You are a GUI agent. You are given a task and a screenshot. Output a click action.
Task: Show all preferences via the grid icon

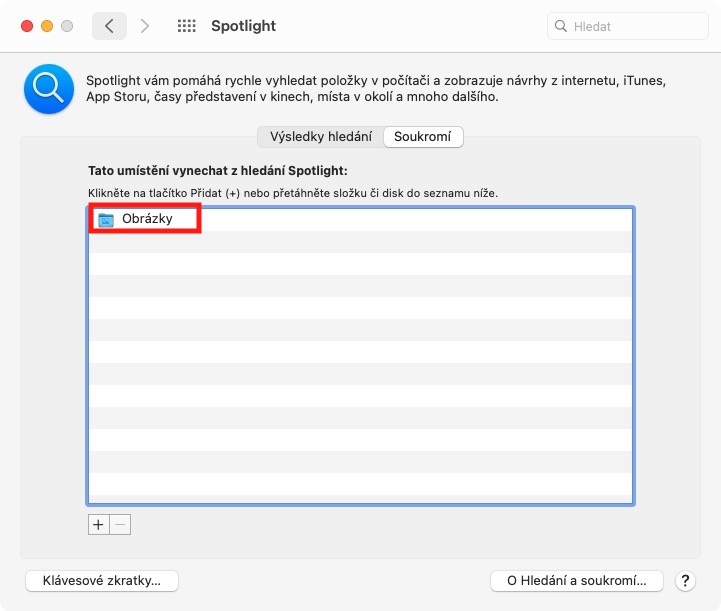coord(186,26)
